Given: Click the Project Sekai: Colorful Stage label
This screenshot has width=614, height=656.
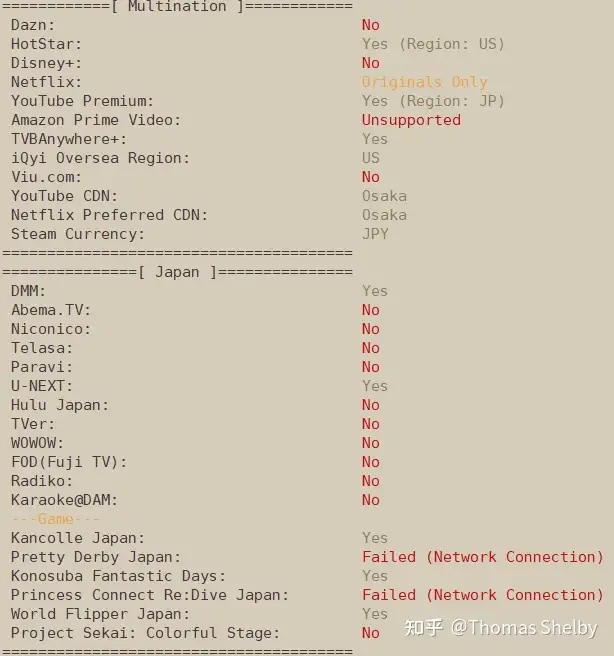Looking at the screenshot, I should (145, 633).
